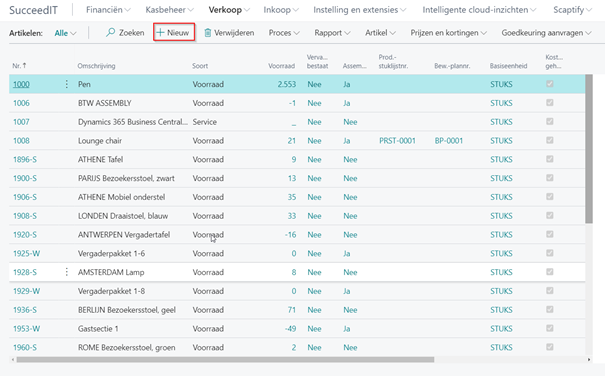605x376 pixels.
Task: Click the BP-0001 routing link
Action: tap(449, 141)
